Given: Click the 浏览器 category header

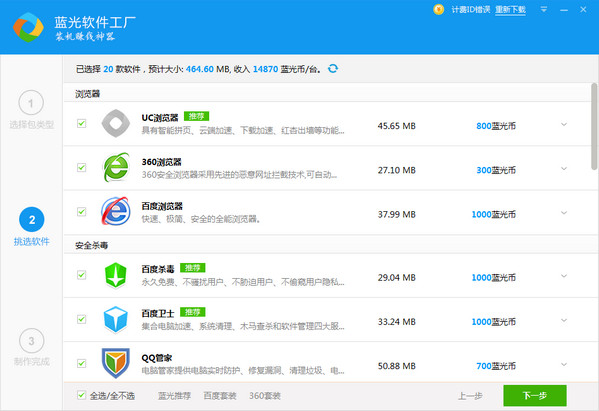Looking at the screenshot, I should 87,94.
